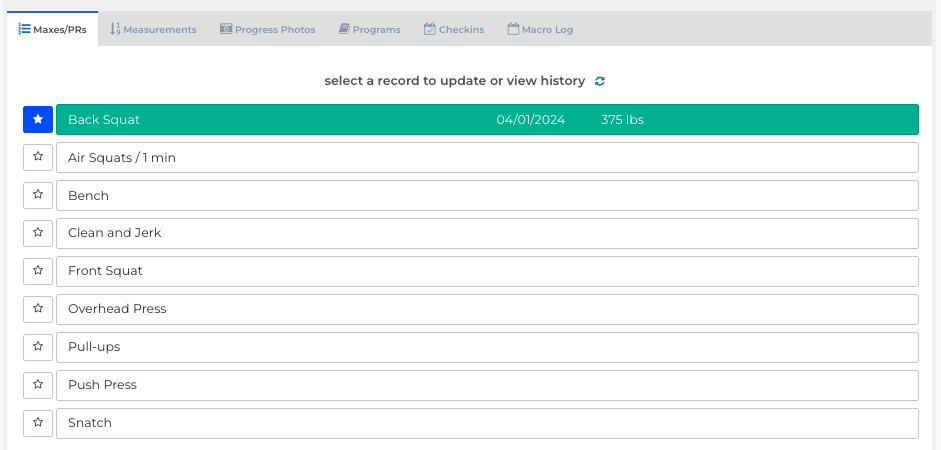
Task: Open the Checkins tab
Action: coord(454,29)
